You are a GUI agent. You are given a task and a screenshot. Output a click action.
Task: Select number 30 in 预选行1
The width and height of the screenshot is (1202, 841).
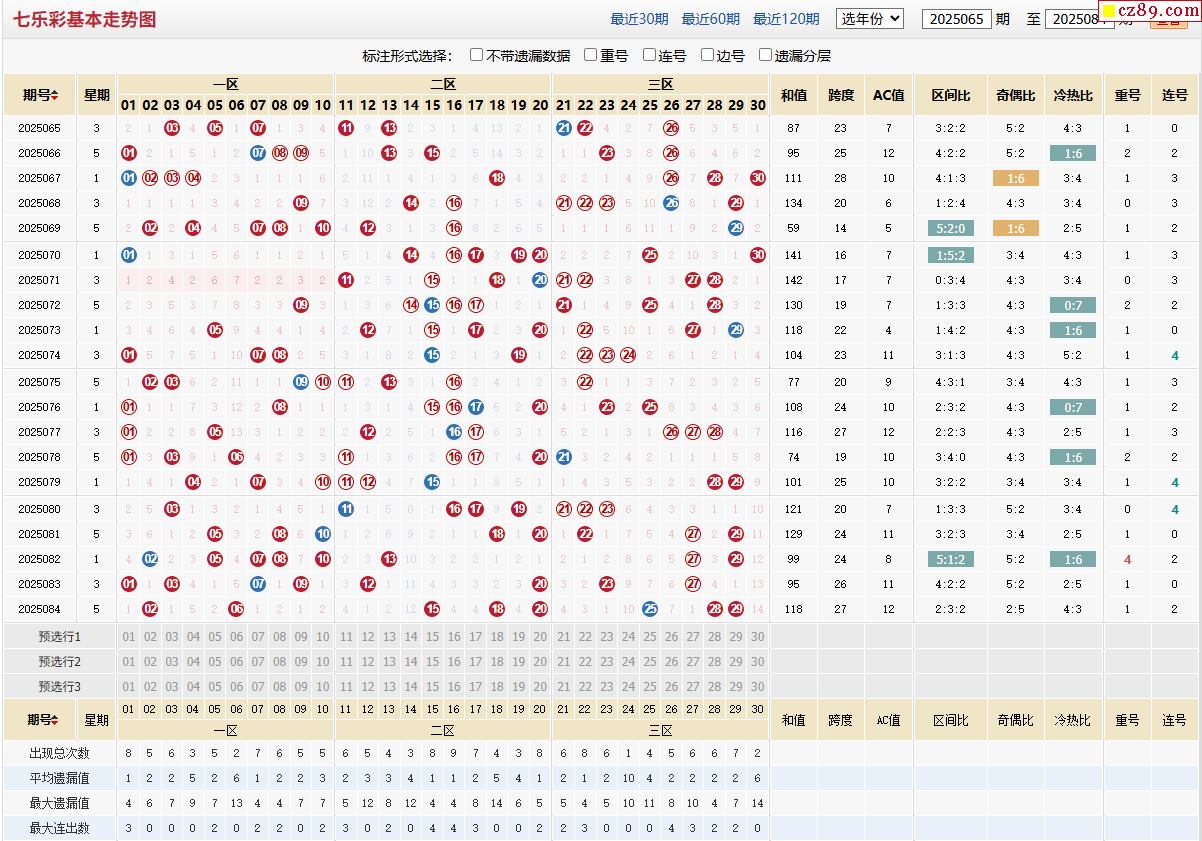pos(758,637)
